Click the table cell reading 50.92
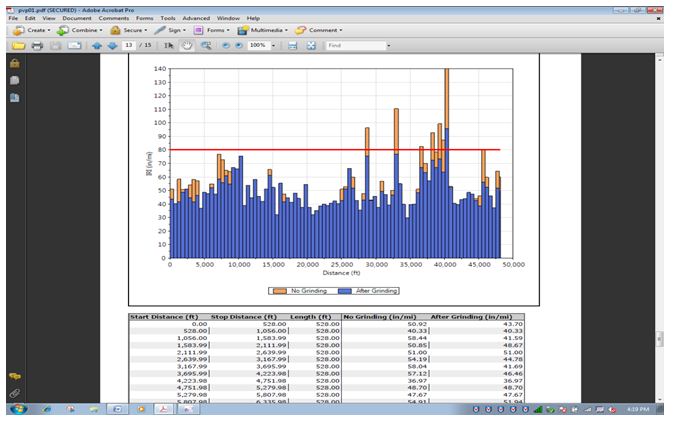This screenshot has width=673, height=421. click(x=417, y=324)
